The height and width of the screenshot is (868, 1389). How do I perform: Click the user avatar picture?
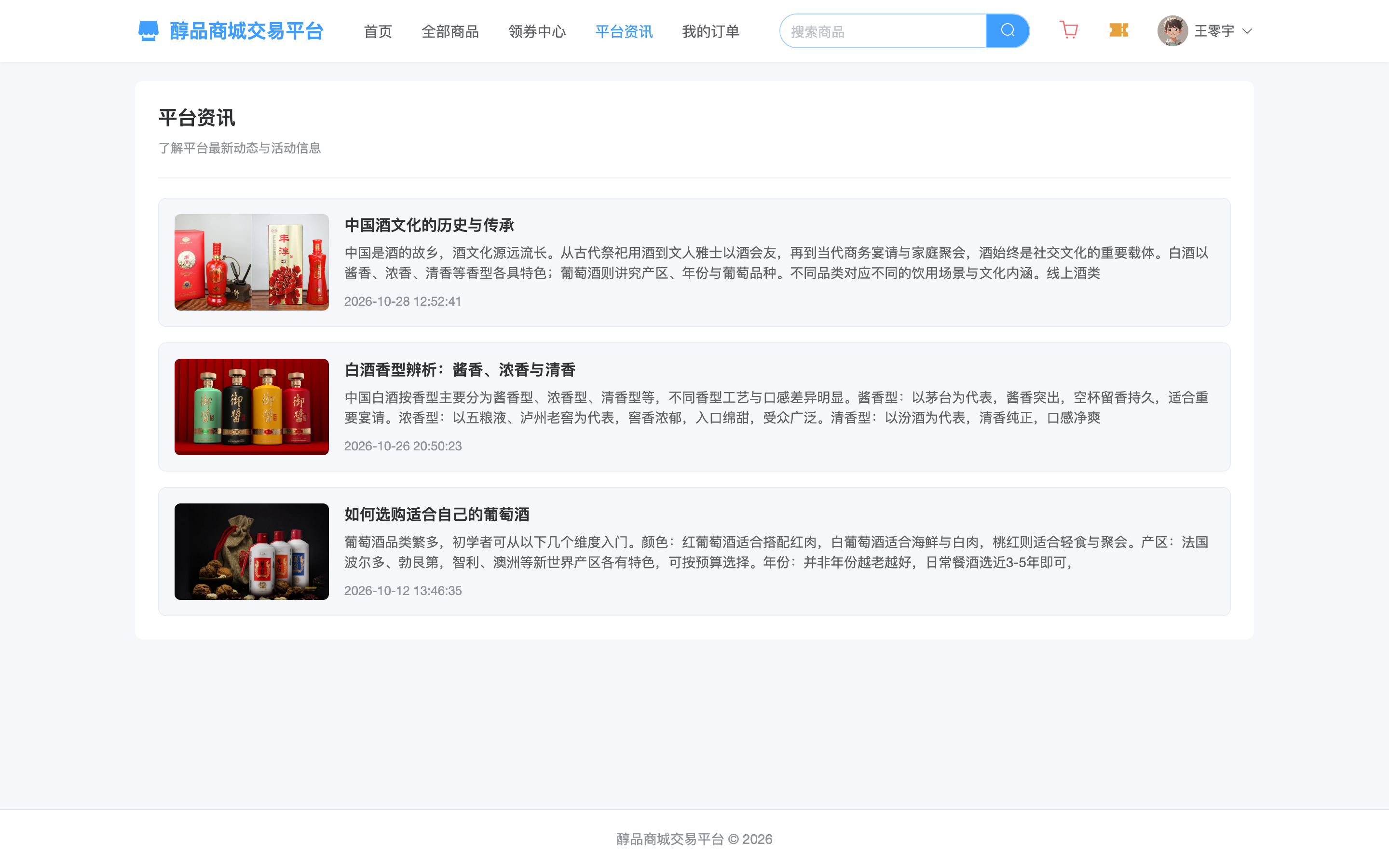(1172, 31)
